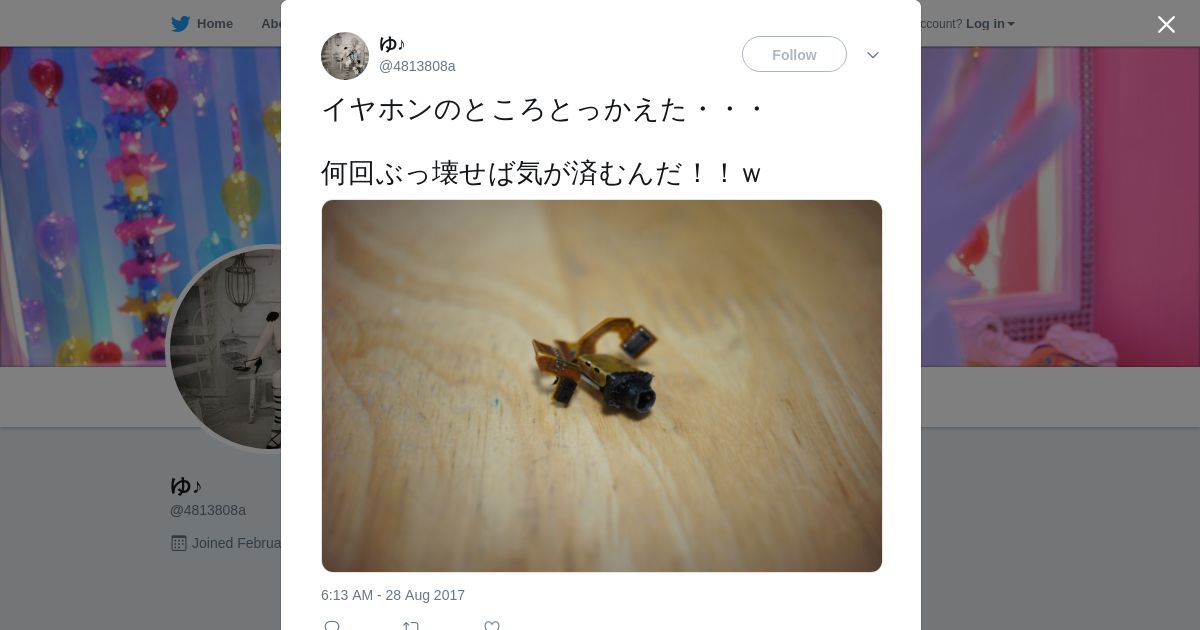Like the tweet with heart icon
1200x630 pixels.
coord(492,626)
